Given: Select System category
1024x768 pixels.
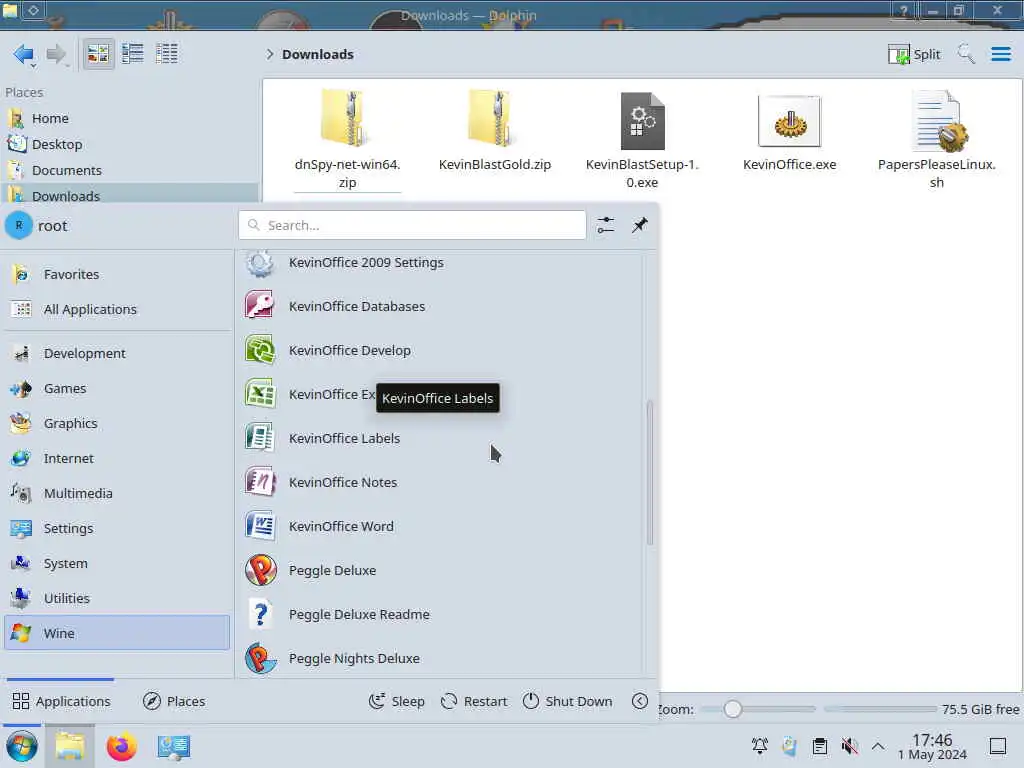Looking at the screenshot, I should point(117,564).
